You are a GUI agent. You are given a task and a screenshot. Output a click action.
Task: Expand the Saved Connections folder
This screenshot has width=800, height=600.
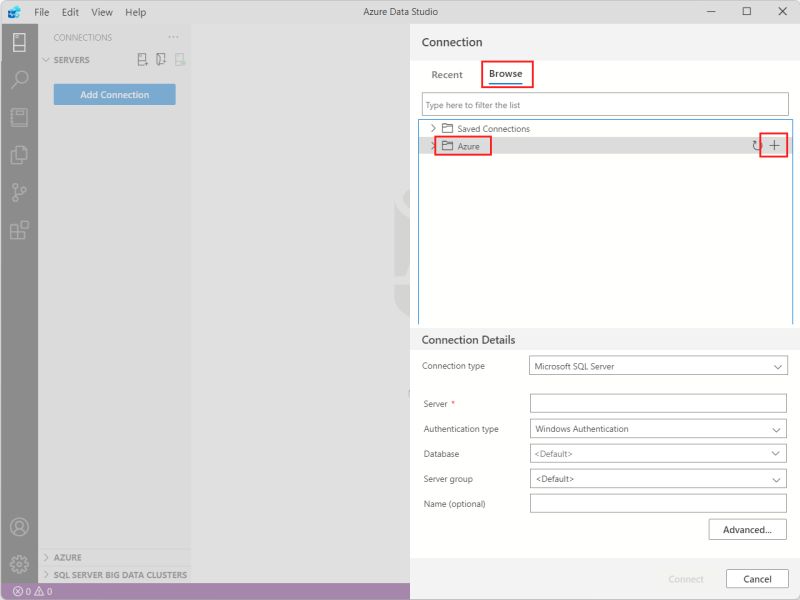[x=434, y=128]
